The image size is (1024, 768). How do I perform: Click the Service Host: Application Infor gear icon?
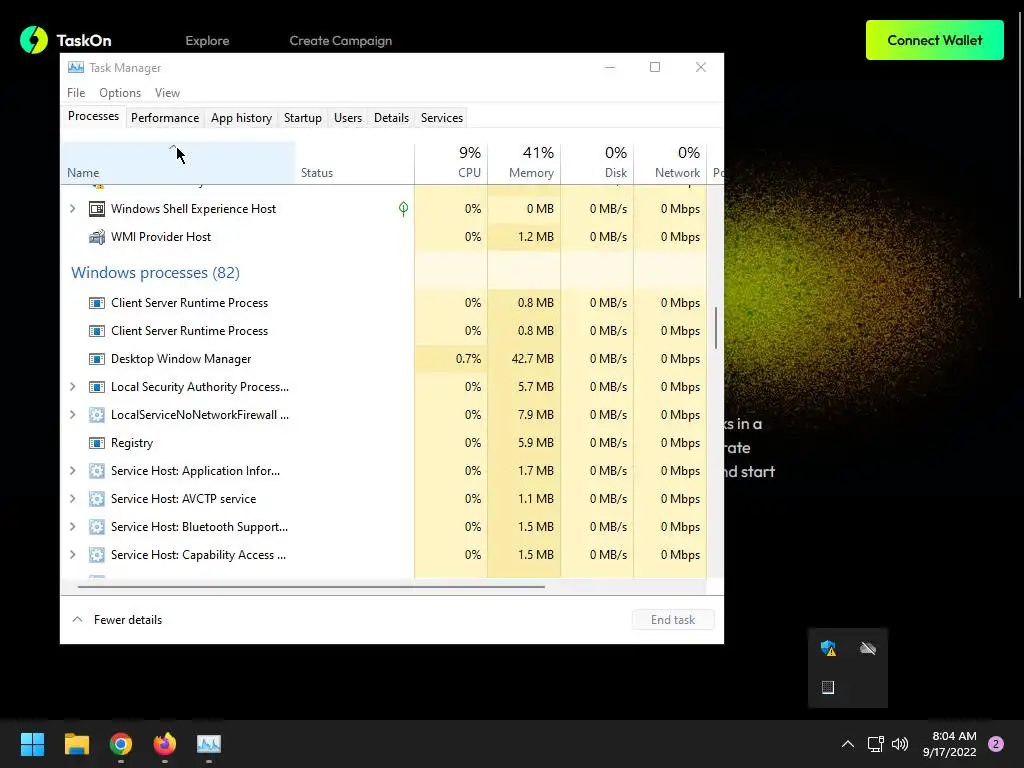(x=97, y=472)
